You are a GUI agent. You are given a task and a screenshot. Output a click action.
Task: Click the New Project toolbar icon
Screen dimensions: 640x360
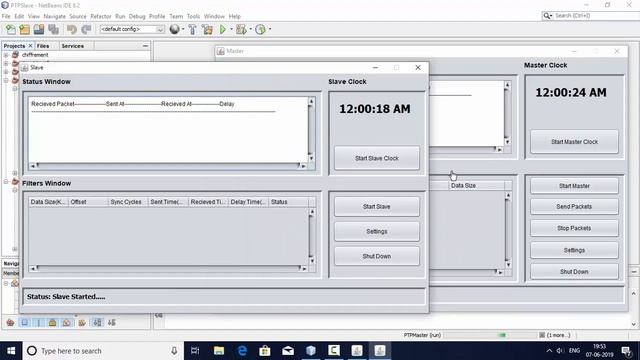point(24,29)
